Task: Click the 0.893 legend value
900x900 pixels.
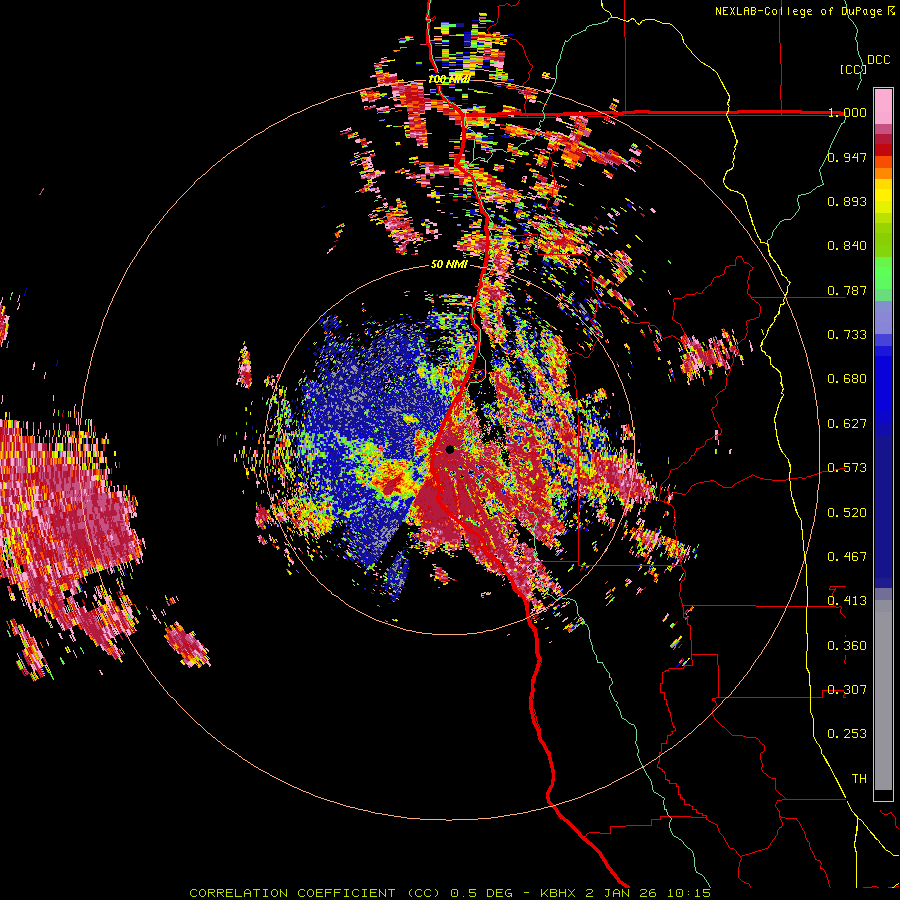Action: pyautogui.click(x=847, y=201)
